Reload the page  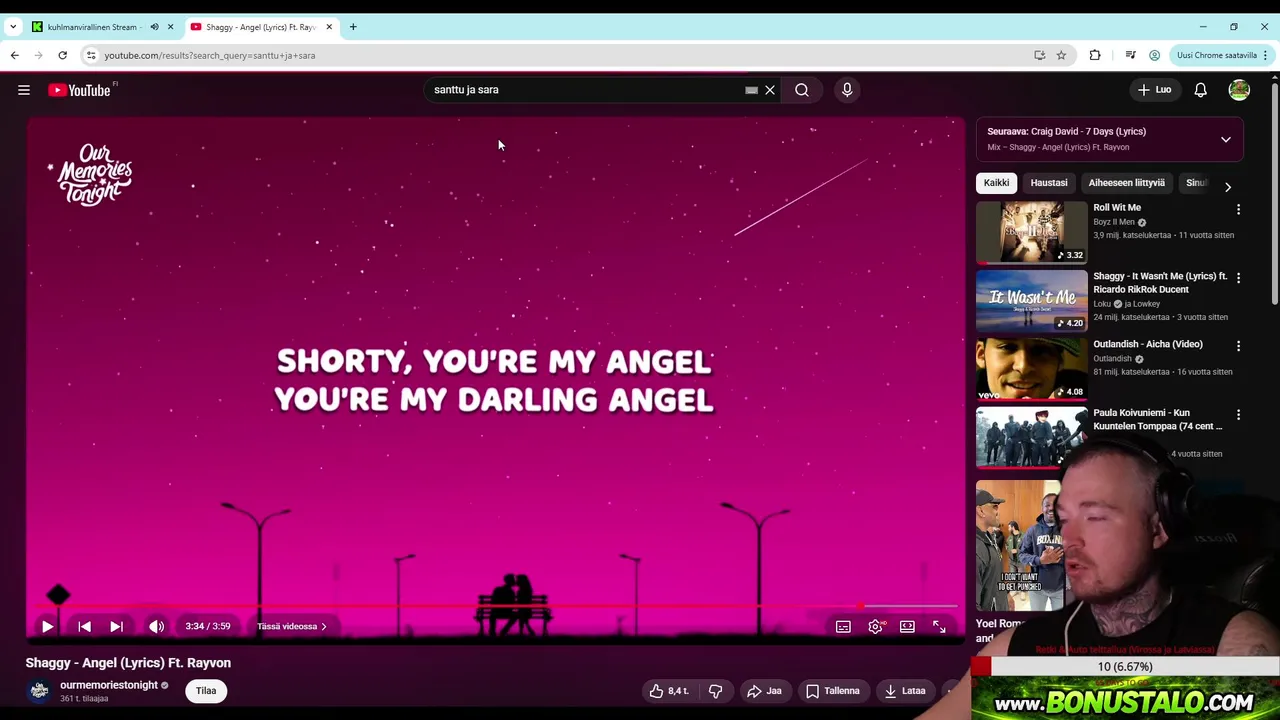pos(62,55)
